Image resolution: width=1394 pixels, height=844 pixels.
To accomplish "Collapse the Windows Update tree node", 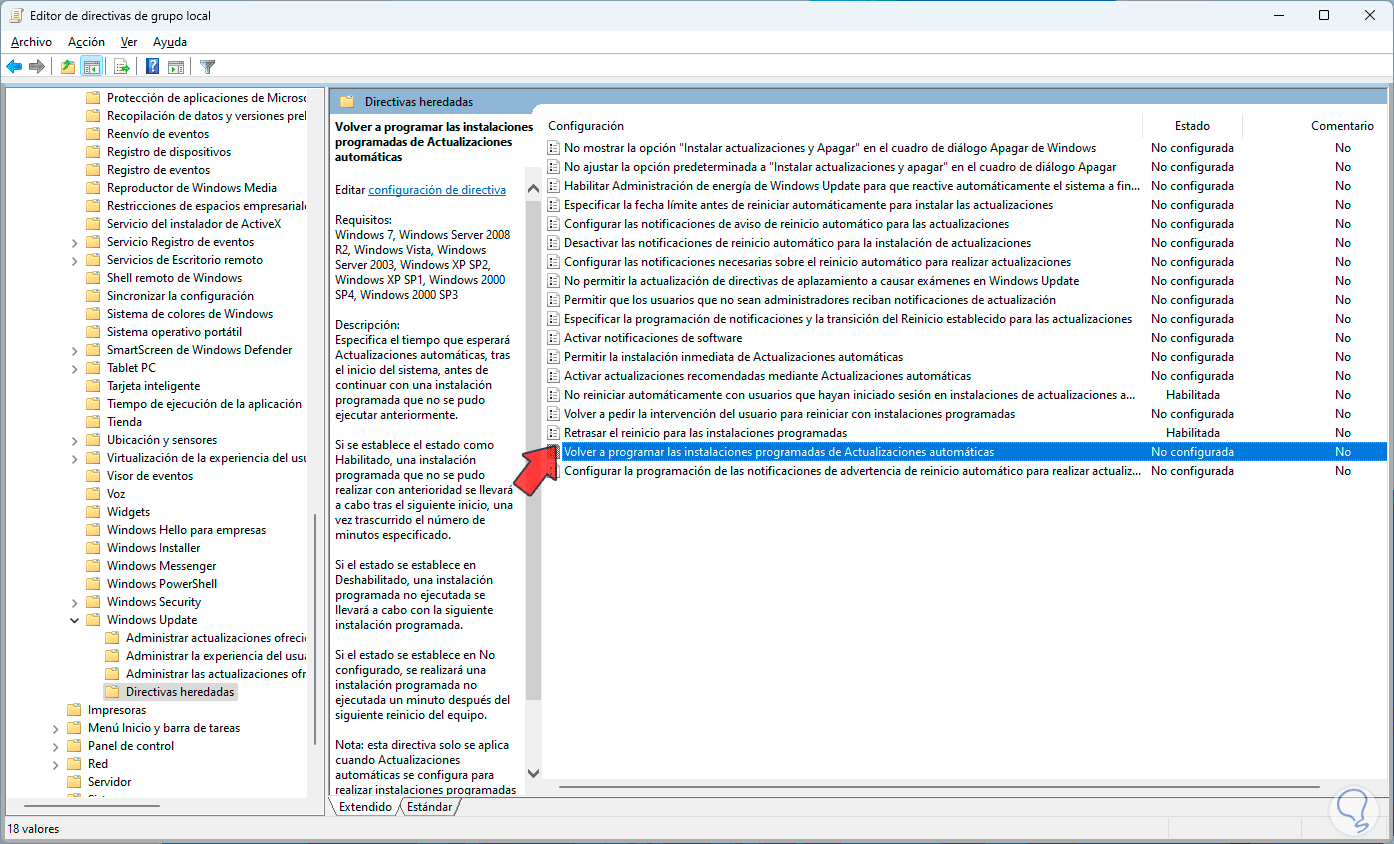I will [75, 620].
